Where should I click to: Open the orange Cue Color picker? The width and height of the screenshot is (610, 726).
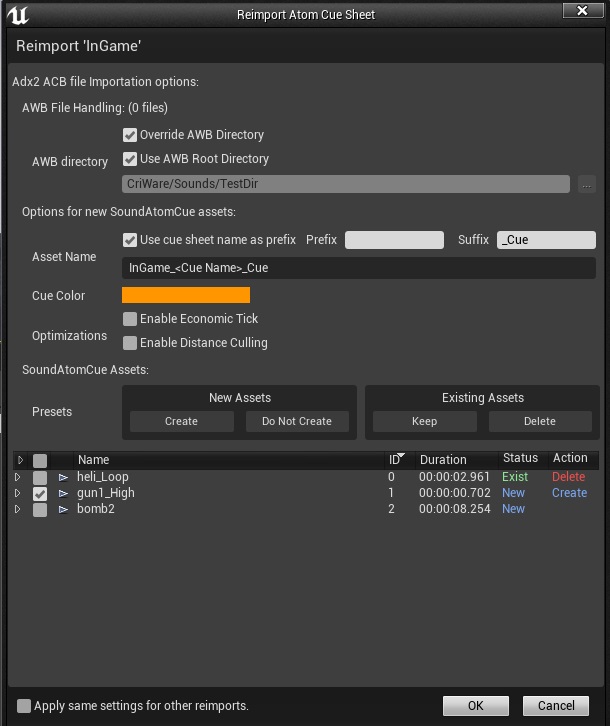(186, 295)
